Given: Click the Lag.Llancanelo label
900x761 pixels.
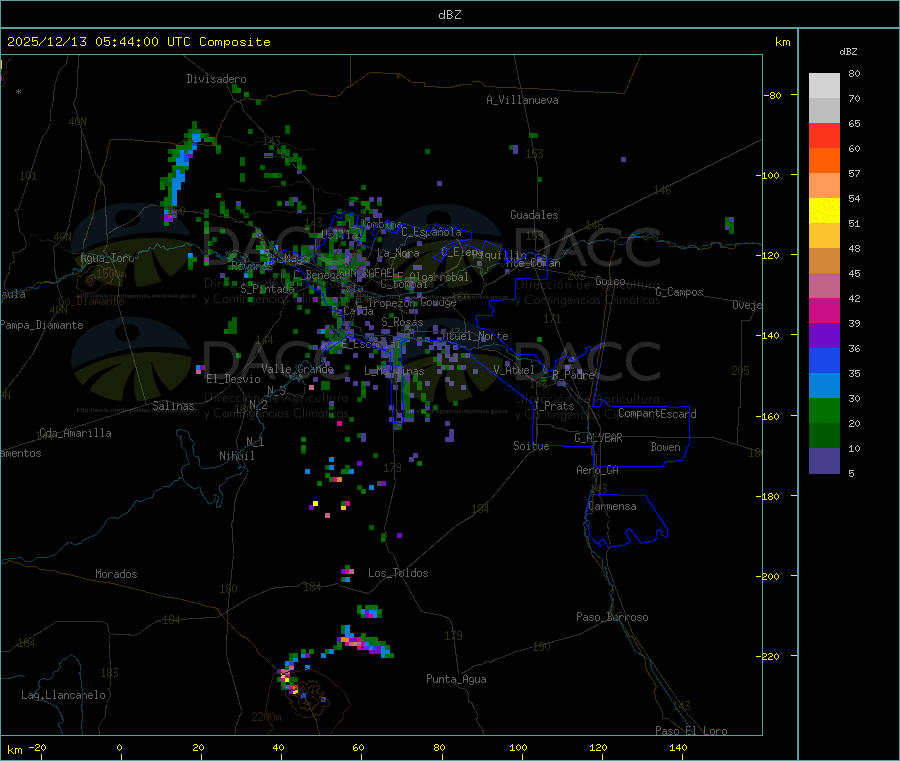Looking at the screenshot, I should [x=63, y=695].
